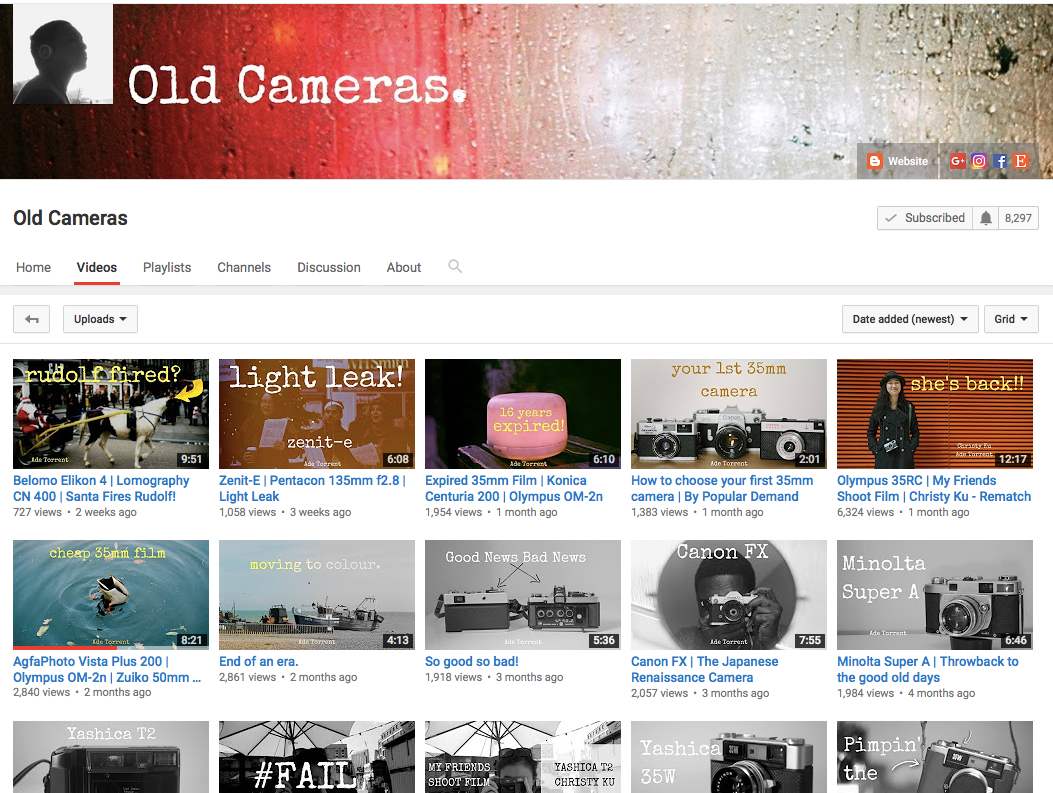Open the Channels tab
Viewport: 1053px width, 793px height.
point(244,267)
